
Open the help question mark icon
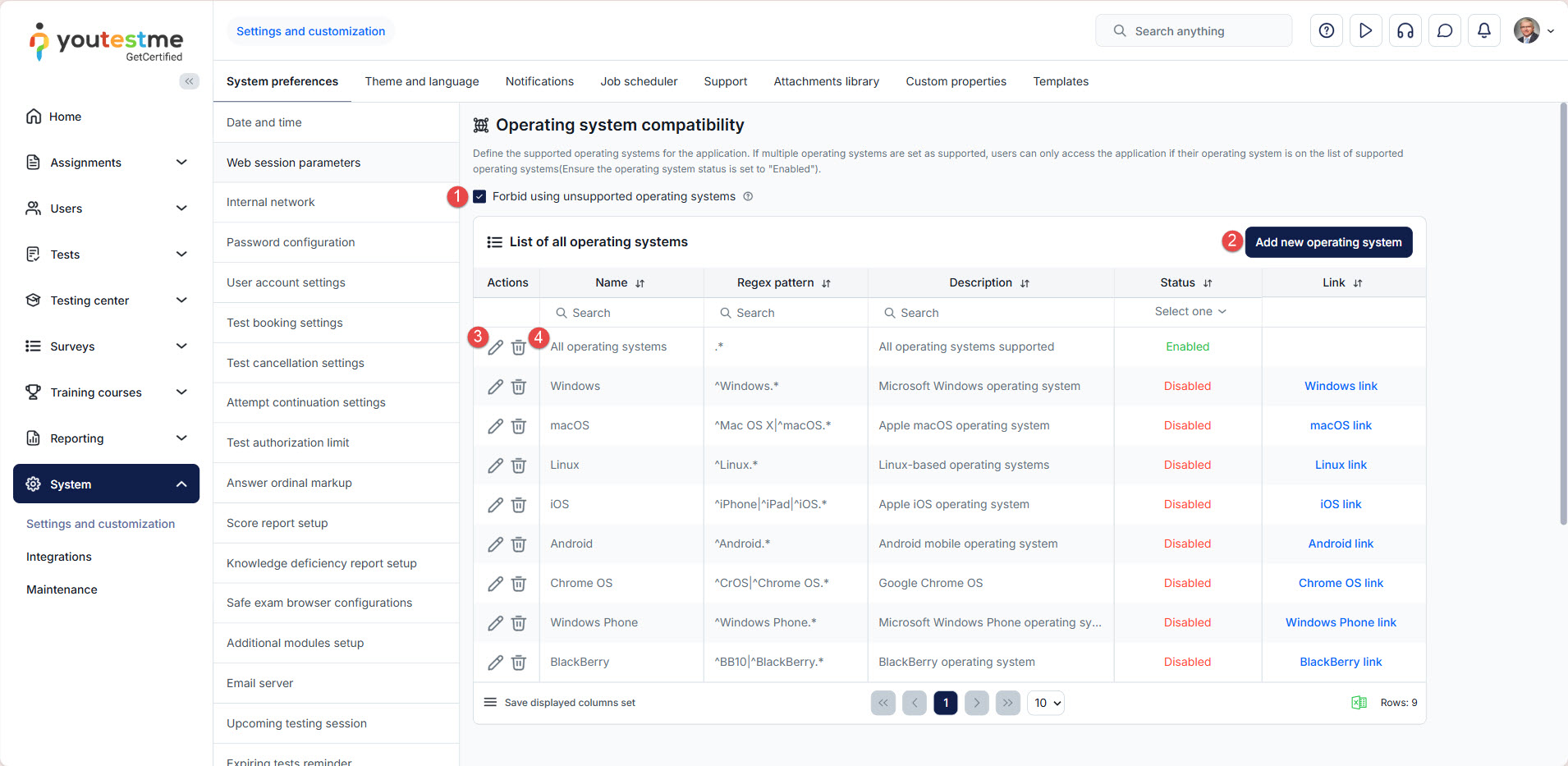pyautogui.click(x=1327, y=31)
